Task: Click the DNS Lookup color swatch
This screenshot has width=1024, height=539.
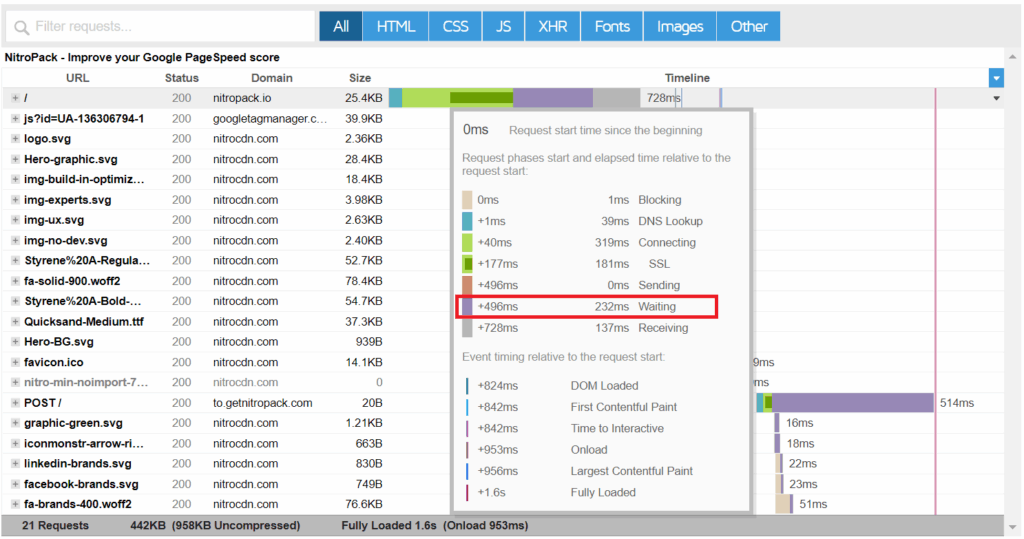Action: coord(467,221)
